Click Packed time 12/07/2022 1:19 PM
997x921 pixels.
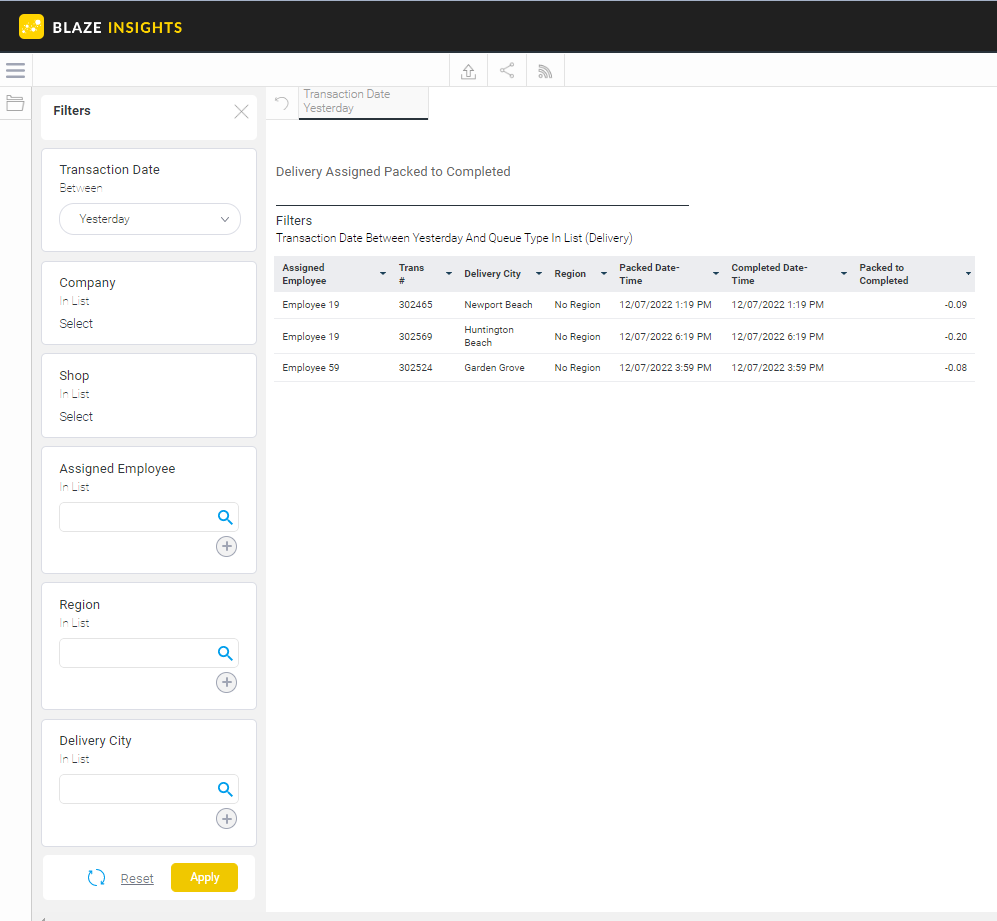click(665, 305)
